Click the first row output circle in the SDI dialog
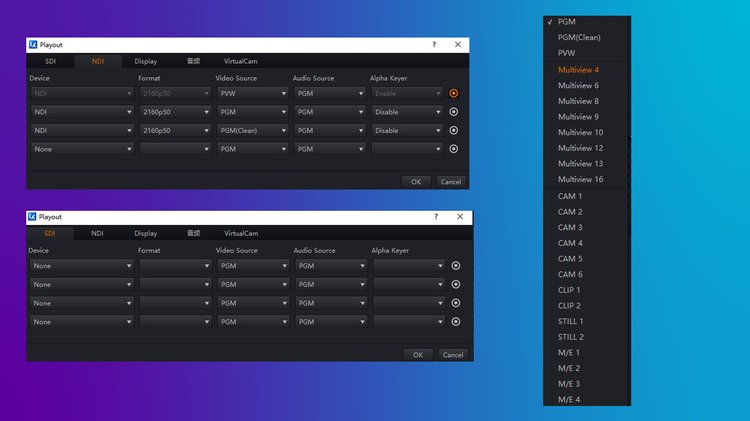The image size is (750, 421). [x=456, y=266]
